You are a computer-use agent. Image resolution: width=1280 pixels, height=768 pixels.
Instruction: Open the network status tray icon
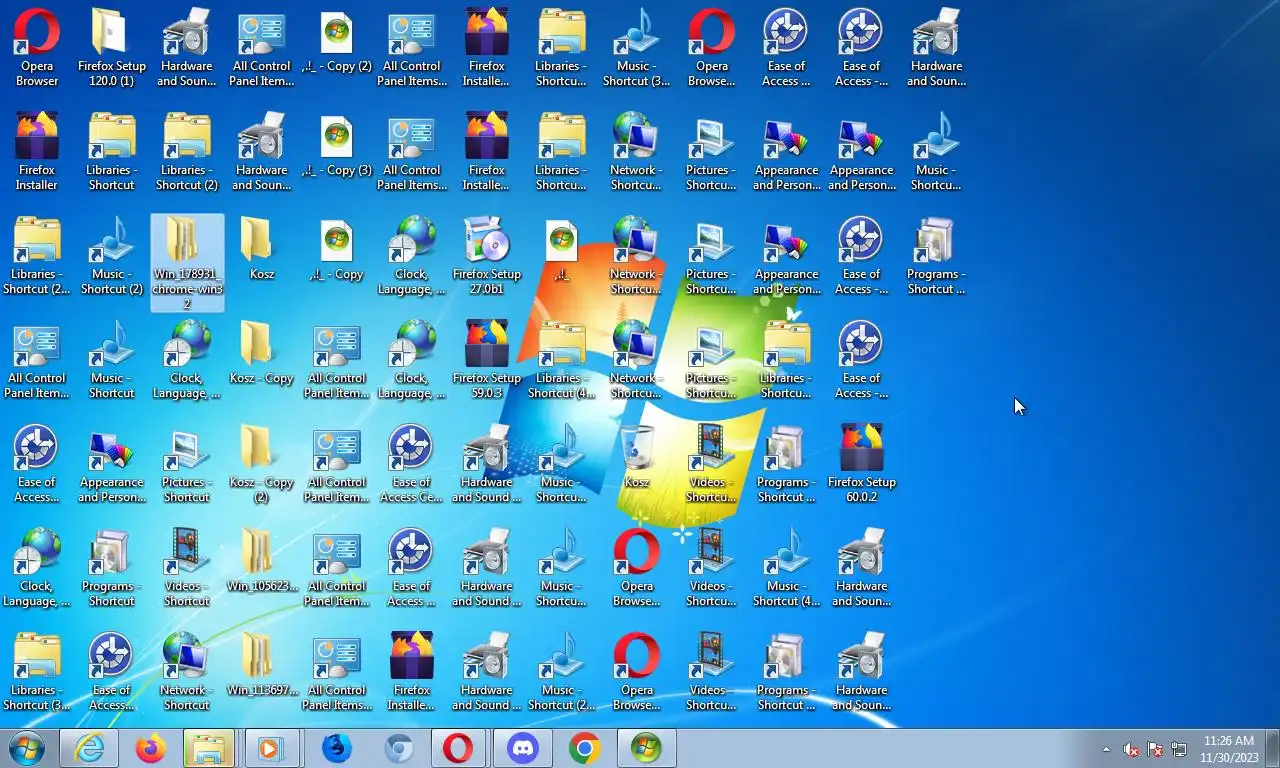(1179, 749)
